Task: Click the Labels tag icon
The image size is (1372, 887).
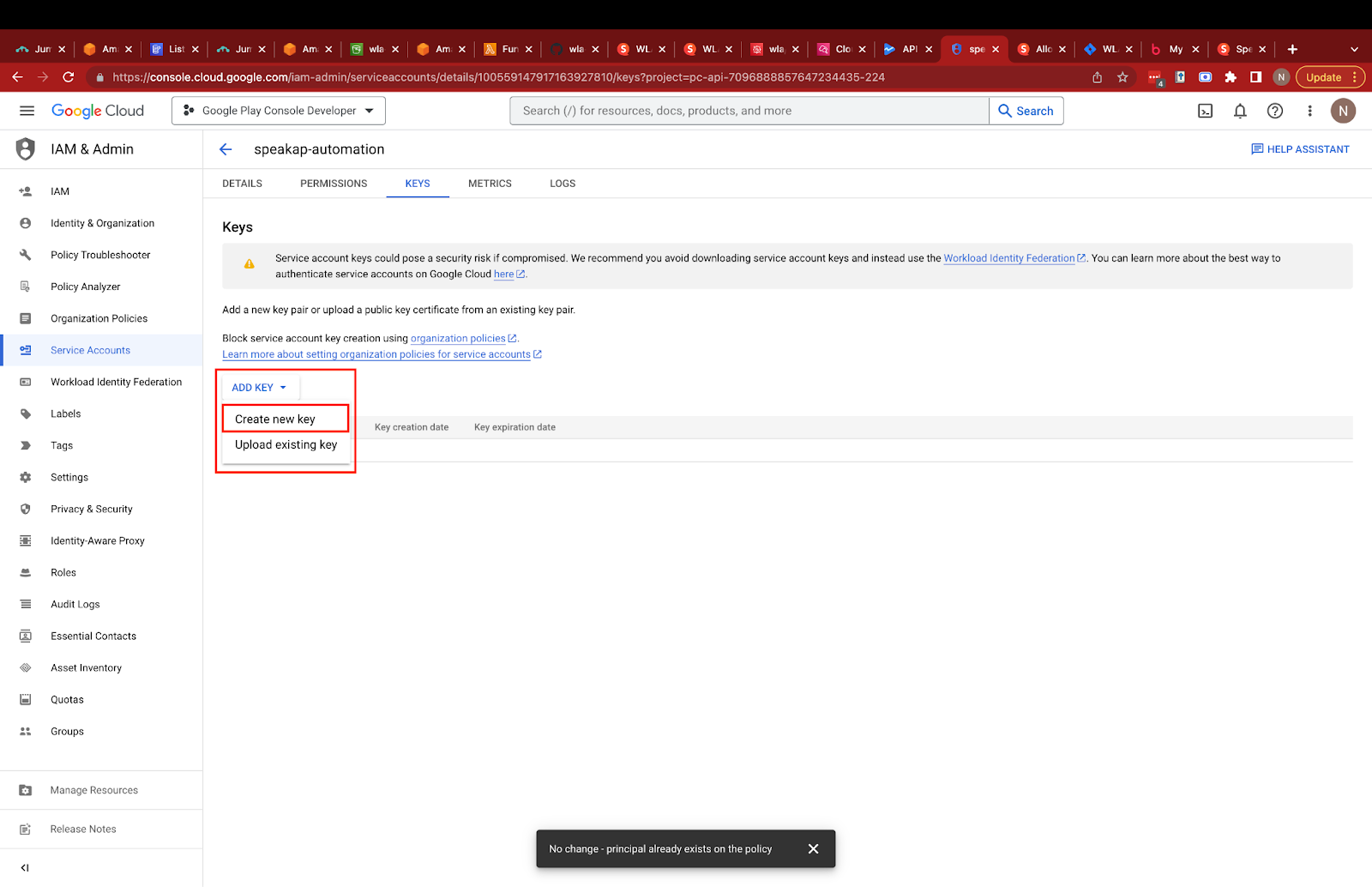Action: point(26,413)
